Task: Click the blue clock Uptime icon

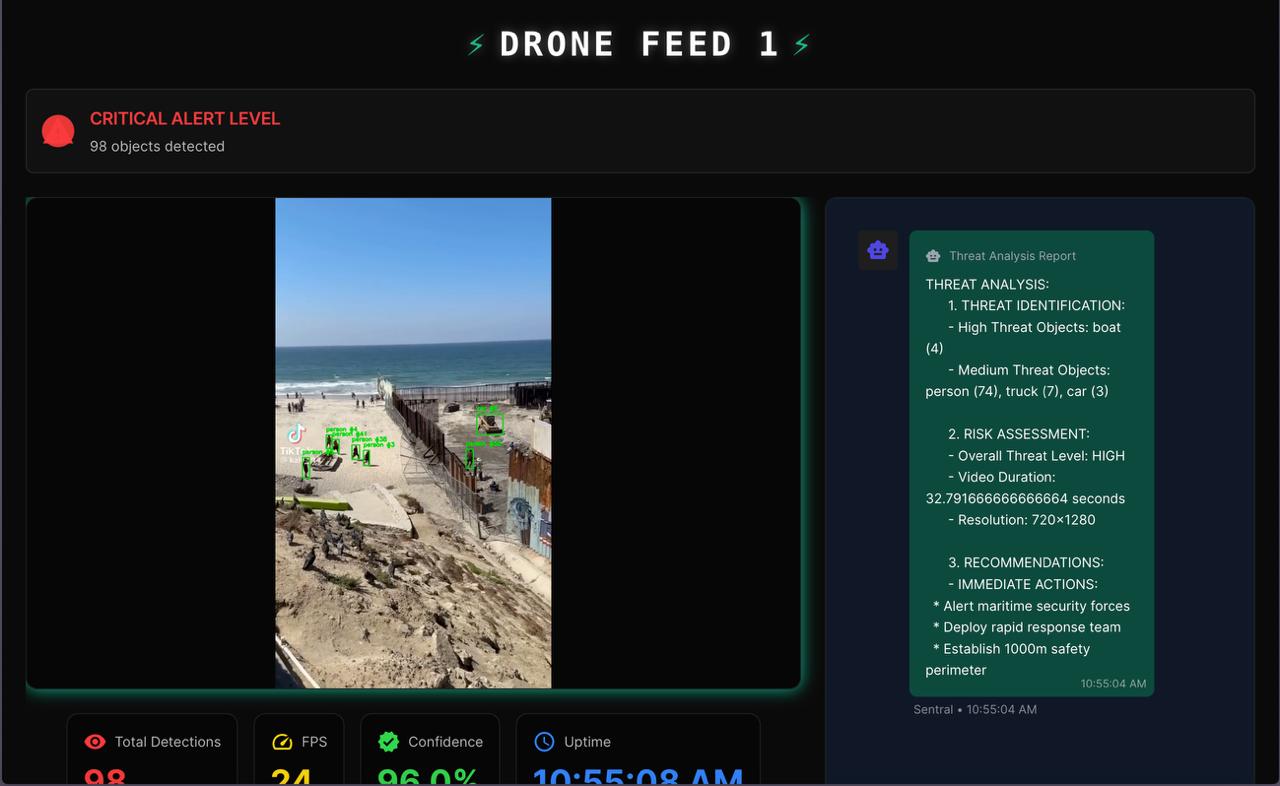Action: (544, 741)
